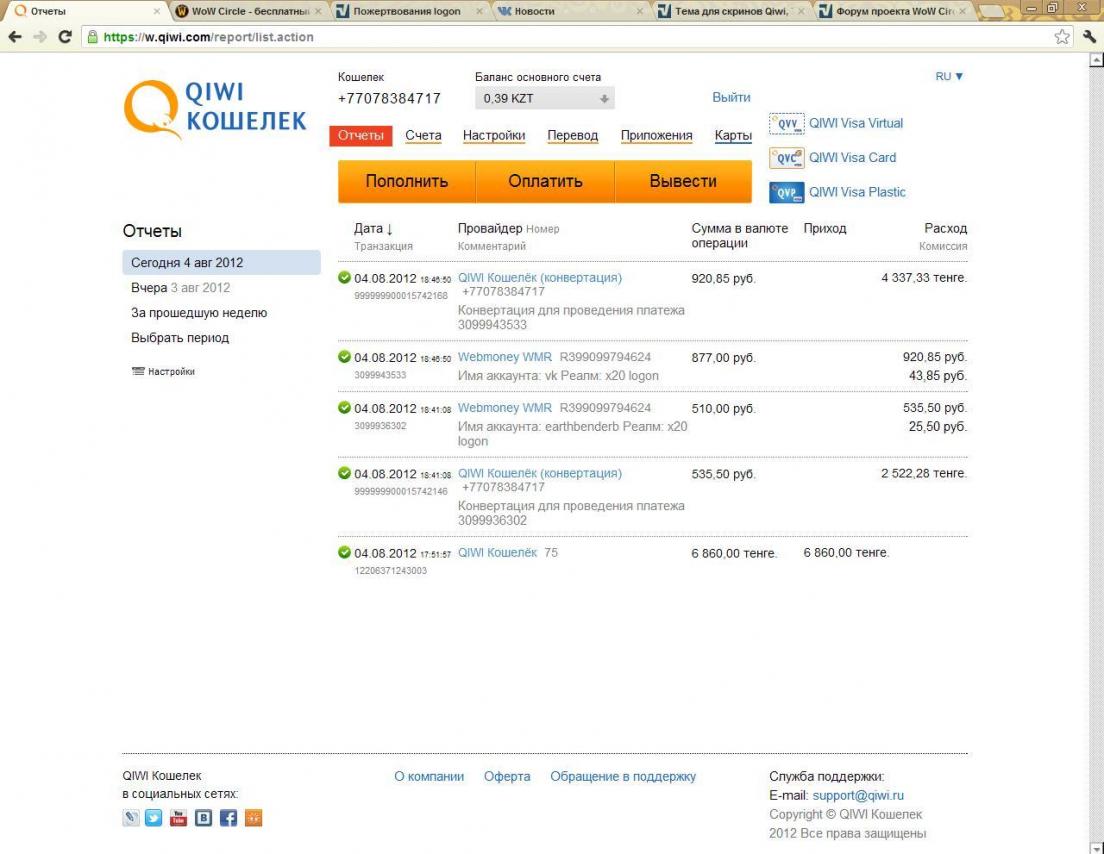1104x854 pixels.
Task: Toggle sort order on Дата column
Action: point(373,229)
